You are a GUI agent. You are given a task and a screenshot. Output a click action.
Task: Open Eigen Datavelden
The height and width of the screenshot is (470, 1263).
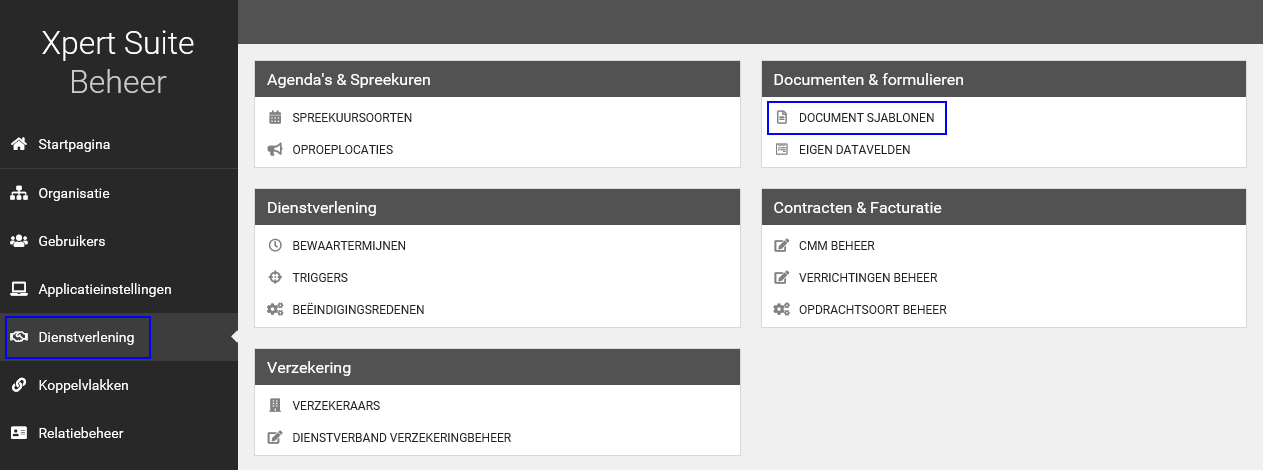[854, 150]
